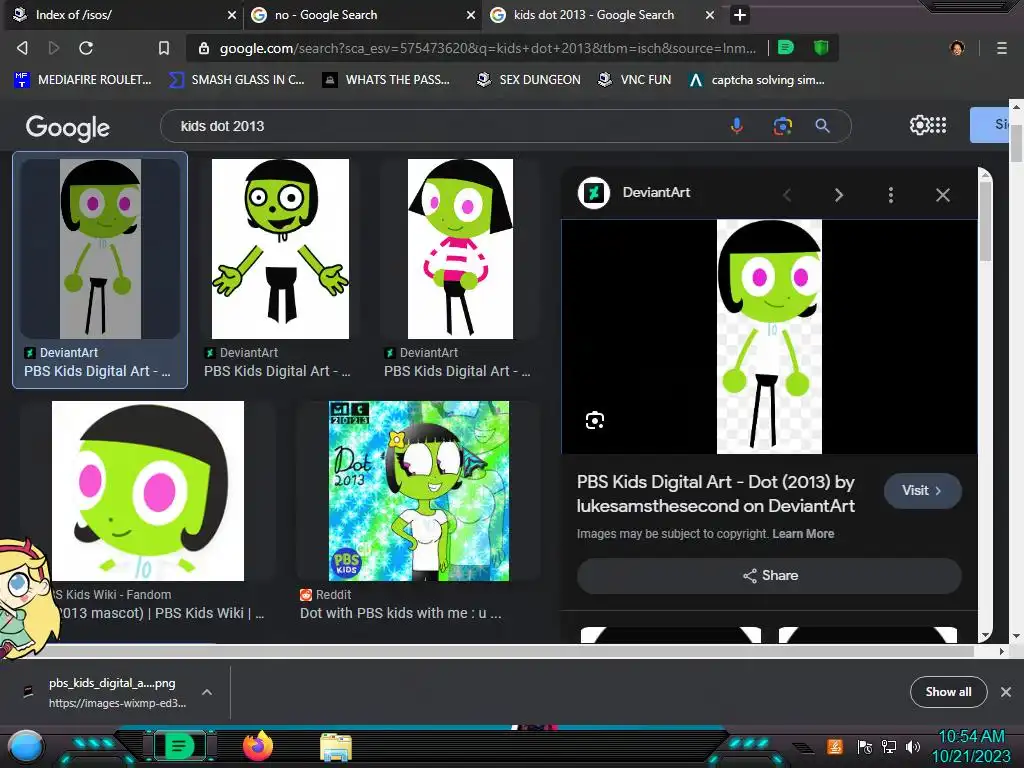Submit the search with the magnifier icon
The height and width of the screenshot is (768, 1024).
tap(822, 125)
